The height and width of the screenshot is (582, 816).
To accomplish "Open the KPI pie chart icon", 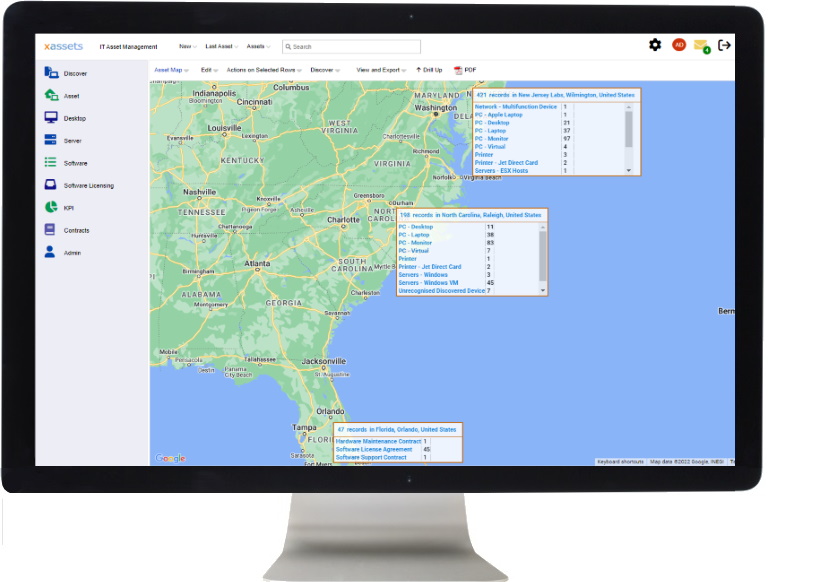I will (51, 207).
